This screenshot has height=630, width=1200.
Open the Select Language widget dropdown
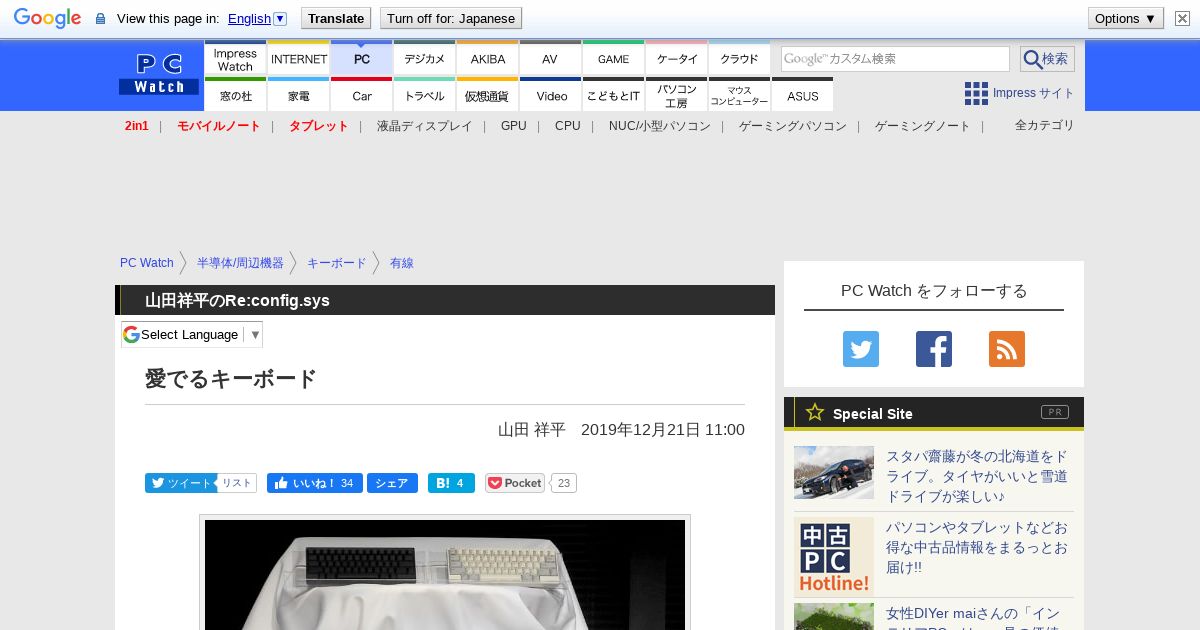[192, 334]
